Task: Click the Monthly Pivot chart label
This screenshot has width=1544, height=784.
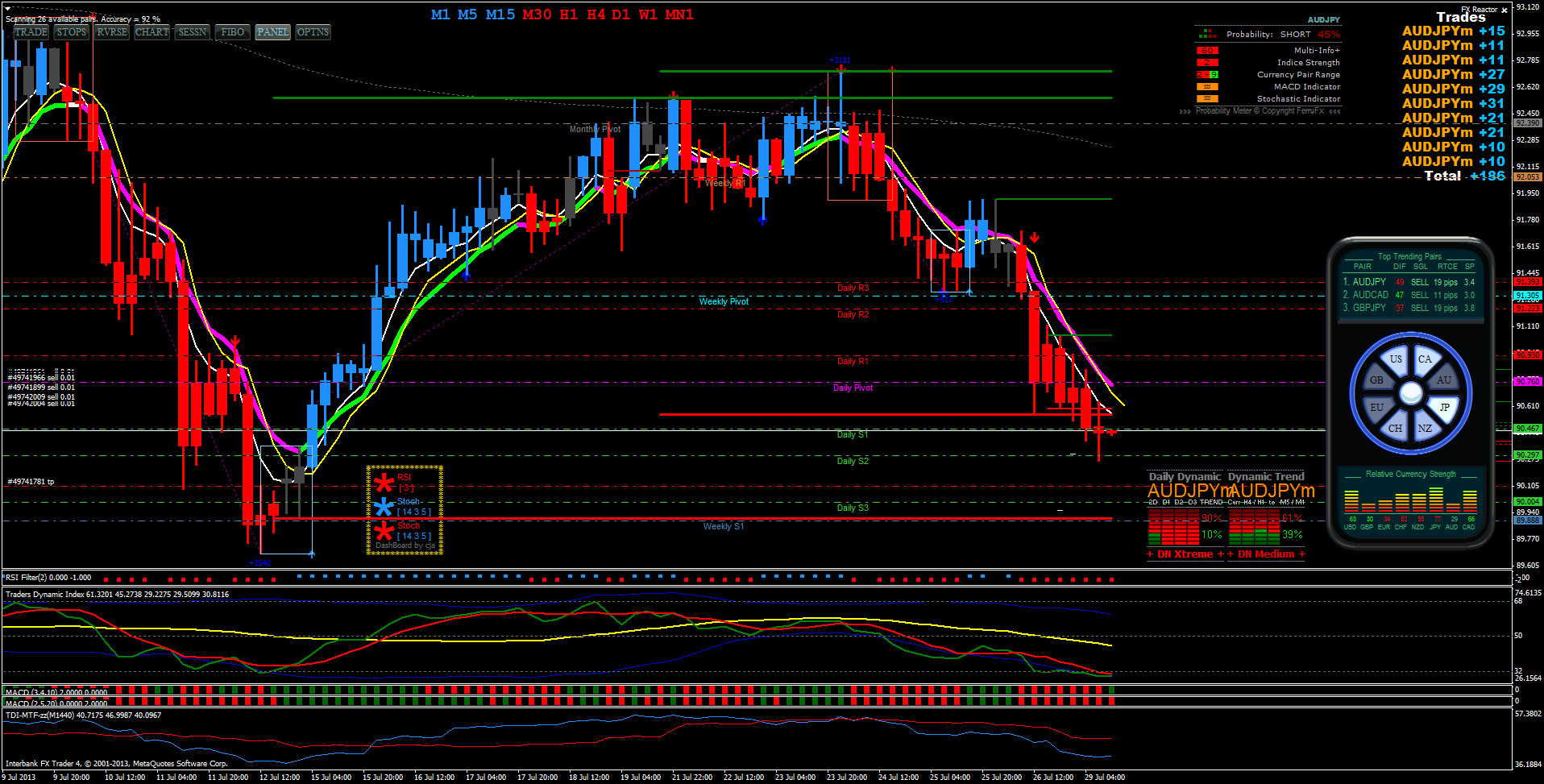Action: 595,129
